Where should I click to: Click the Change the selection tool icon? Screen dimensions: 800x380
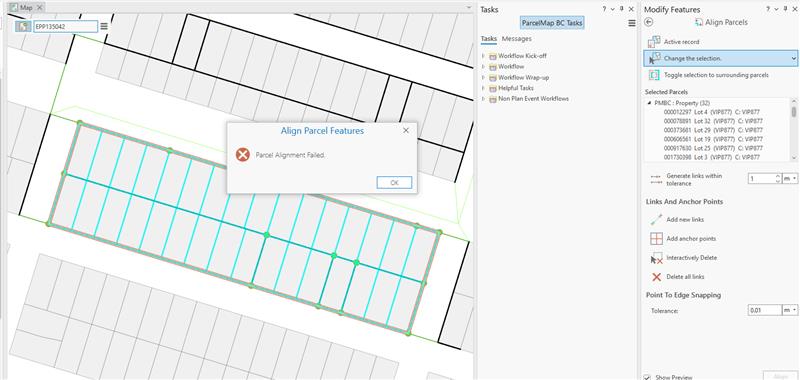tap(654, 59)
